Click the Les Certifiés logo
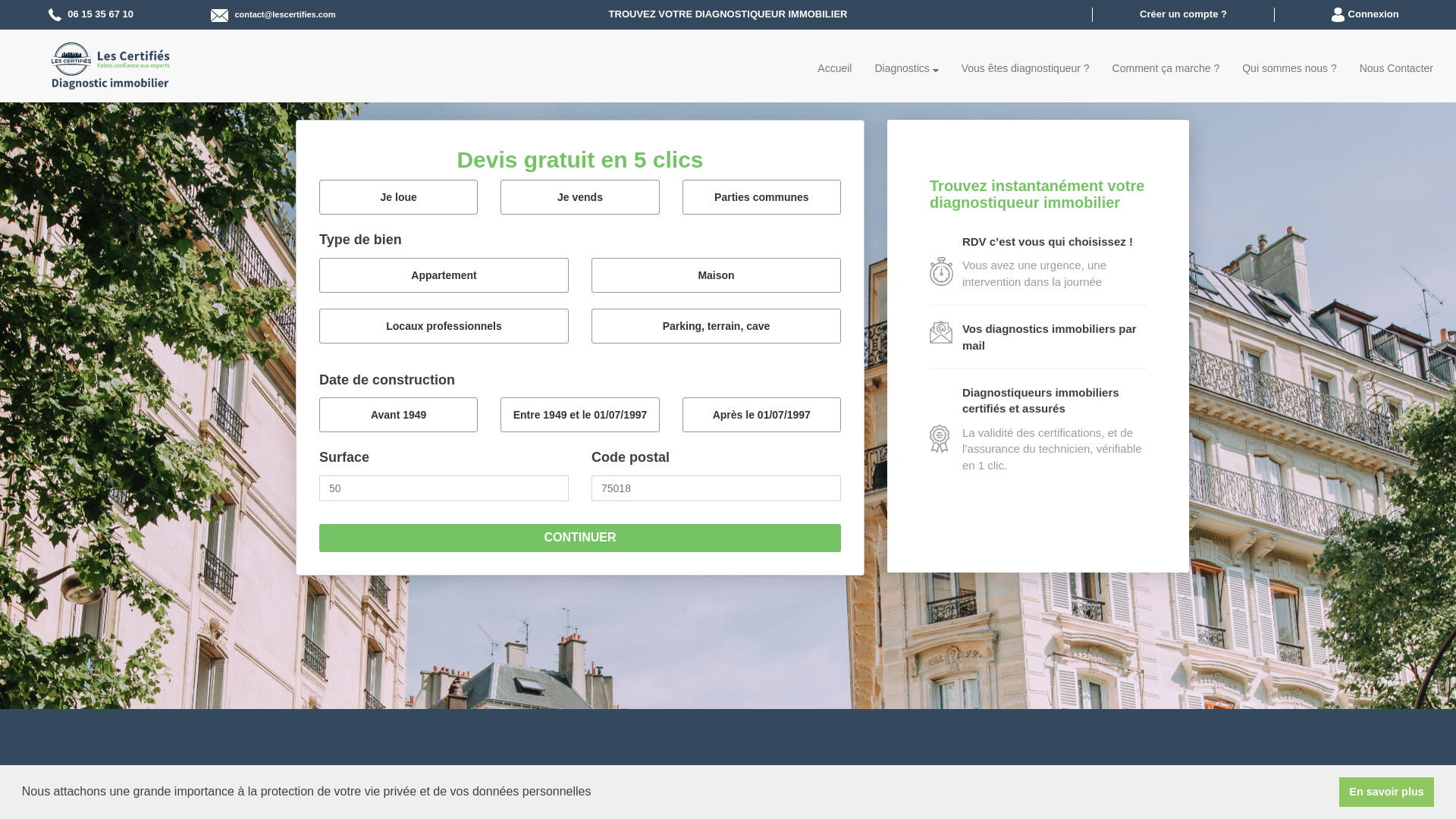 (109, 65)
